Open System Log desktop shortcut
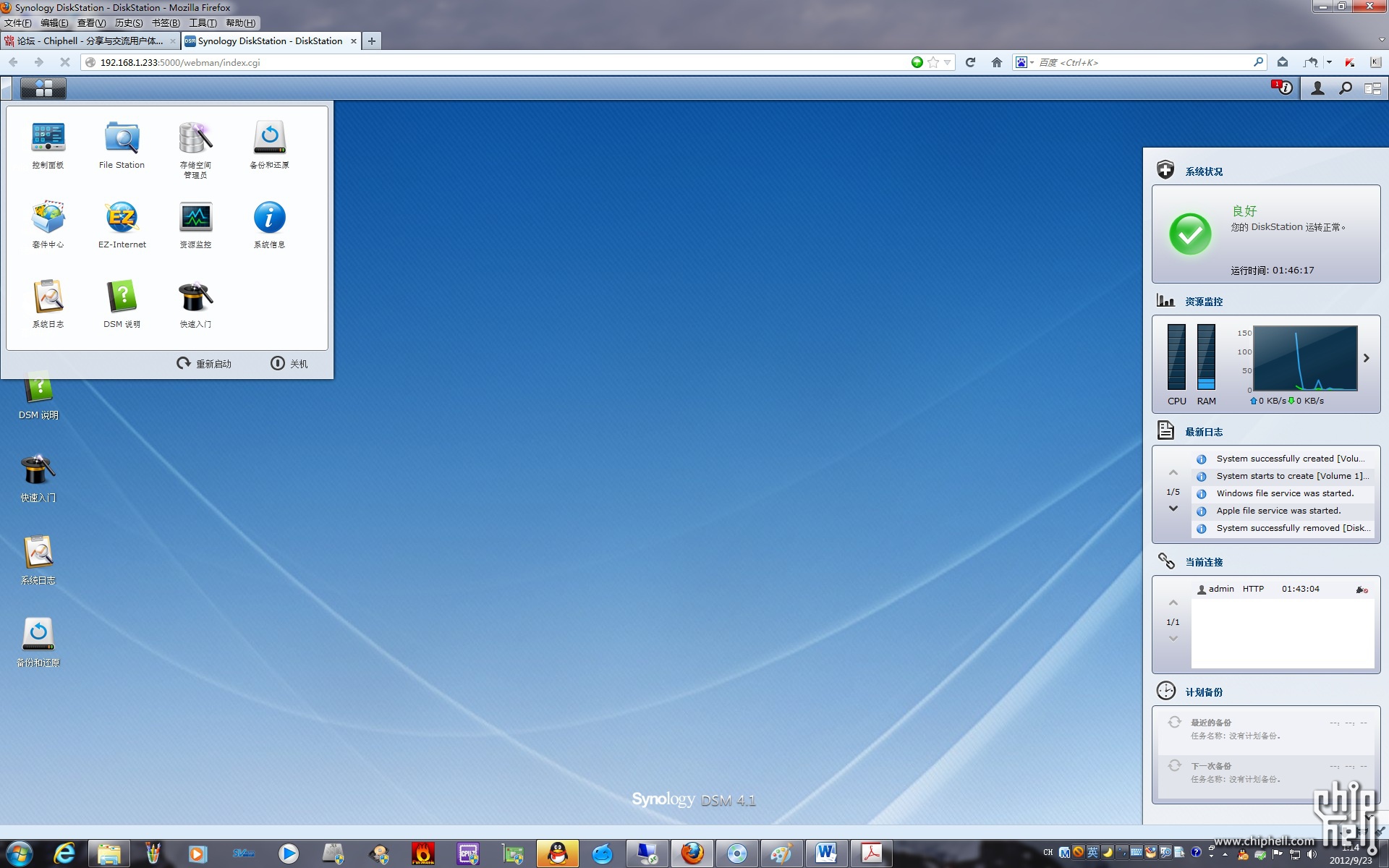Image resolution: width=1389 pixels, height=868 pixels. tap(38, 560)
